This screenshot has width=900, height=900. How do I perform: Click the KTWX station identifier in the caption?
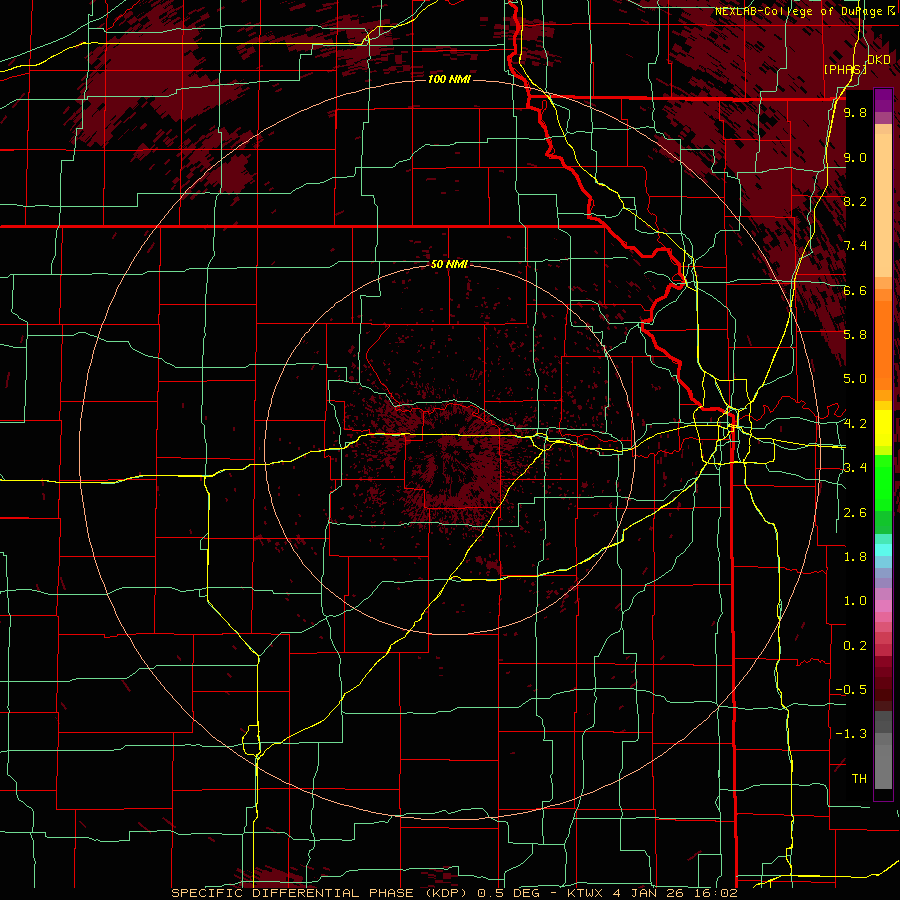[583, 893]
